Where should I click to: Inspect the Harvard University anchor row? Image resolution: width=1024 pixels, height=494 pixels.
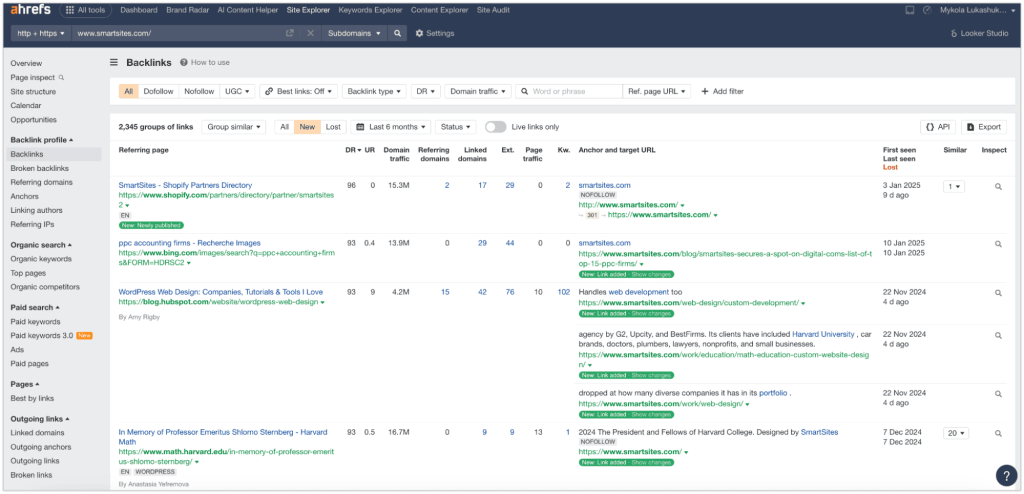(x=998, y=335)
